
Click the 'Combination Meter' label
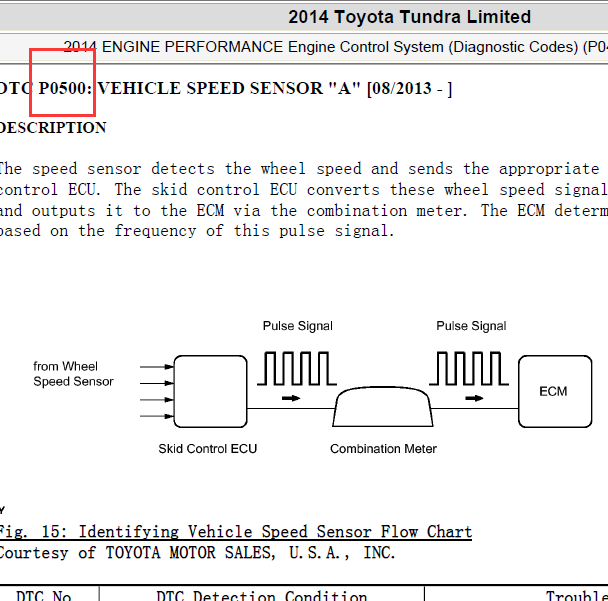[383, 449]
